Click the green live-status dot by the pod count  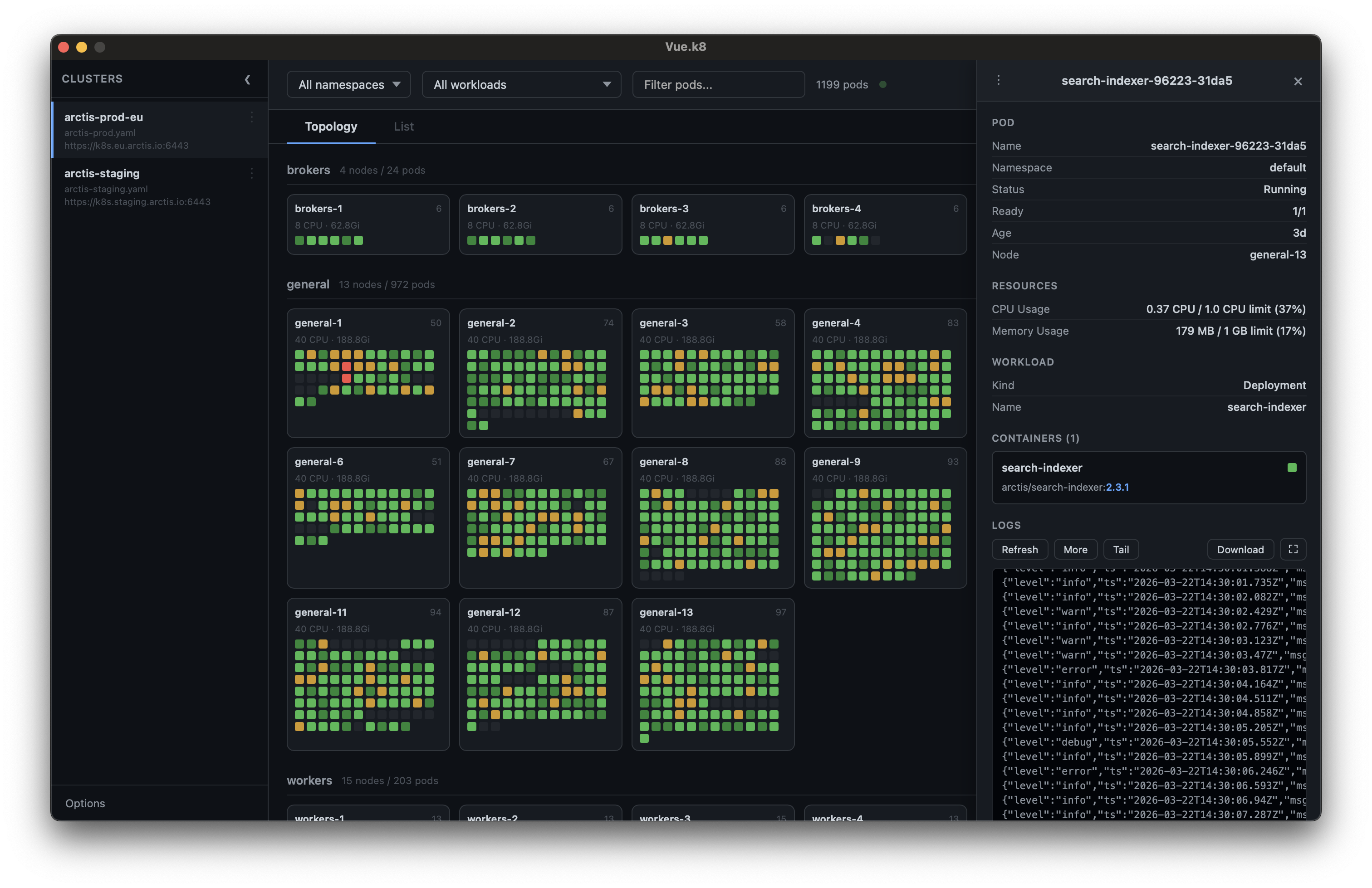point(882,85)
